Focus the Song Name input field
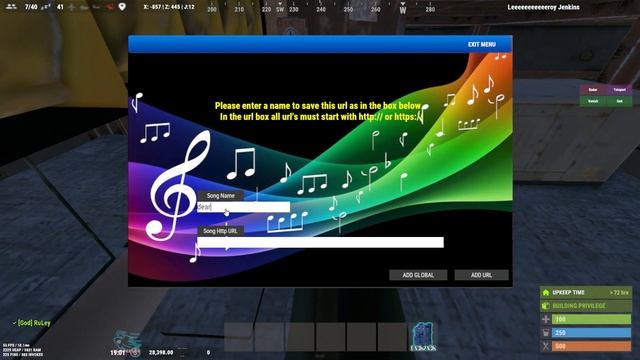640x360 pixels. point(243,207)
